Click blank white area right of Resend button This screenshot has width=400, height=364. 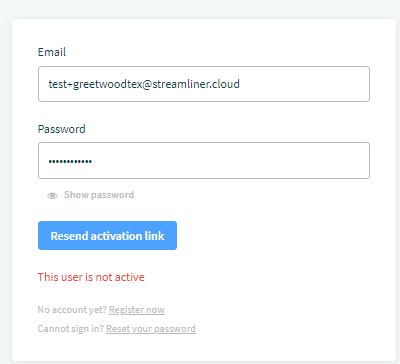pos(273,236)
